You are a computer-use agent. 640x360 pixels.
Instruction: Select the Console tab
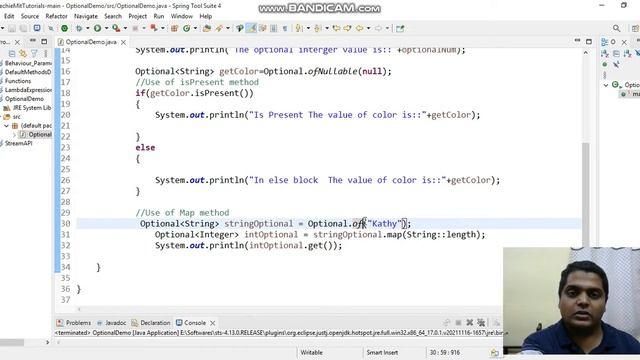[191, 322]
